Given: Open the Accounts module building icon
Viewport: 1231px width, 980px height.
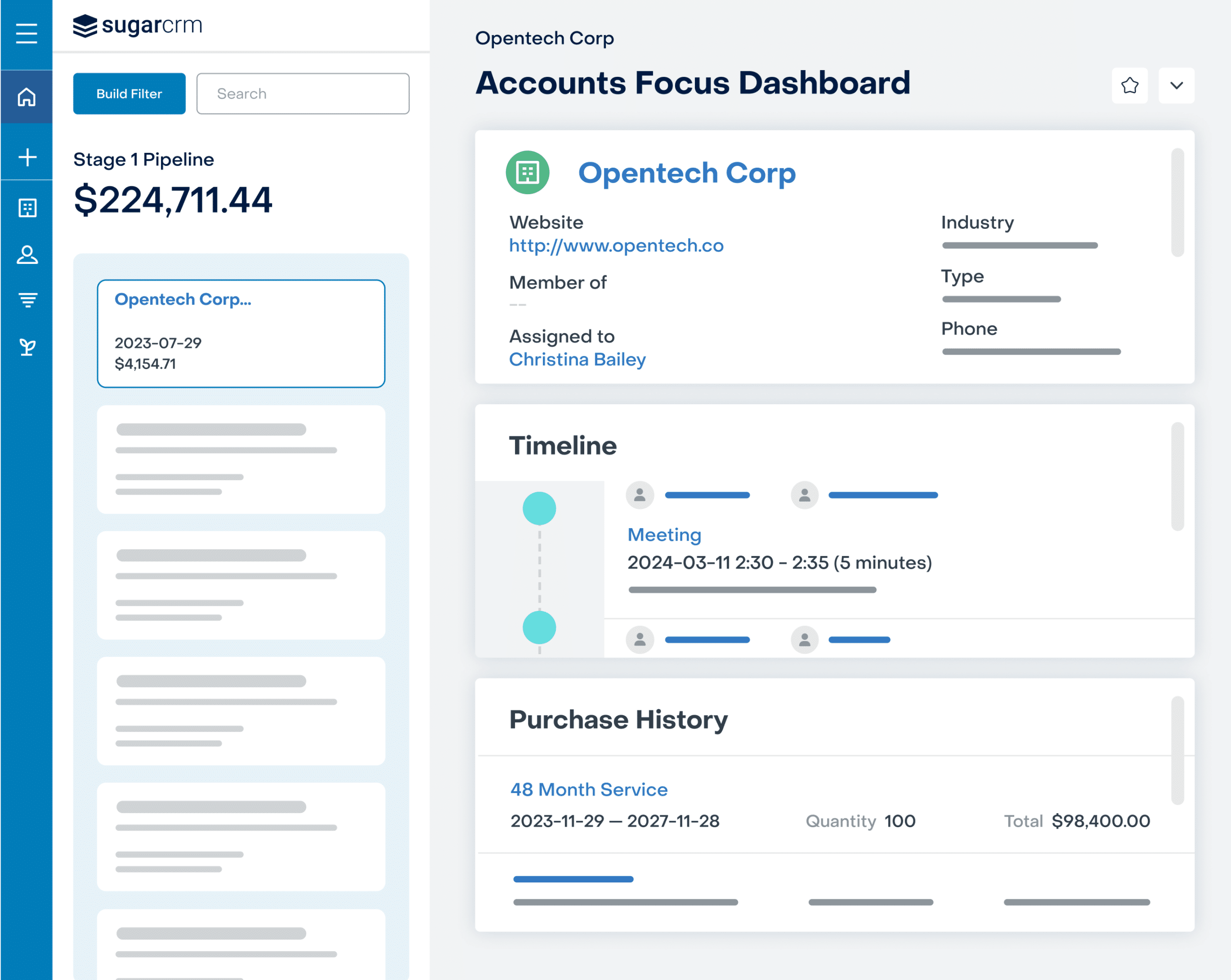Looking at the screenshot, I should click(x=26, y=208).
